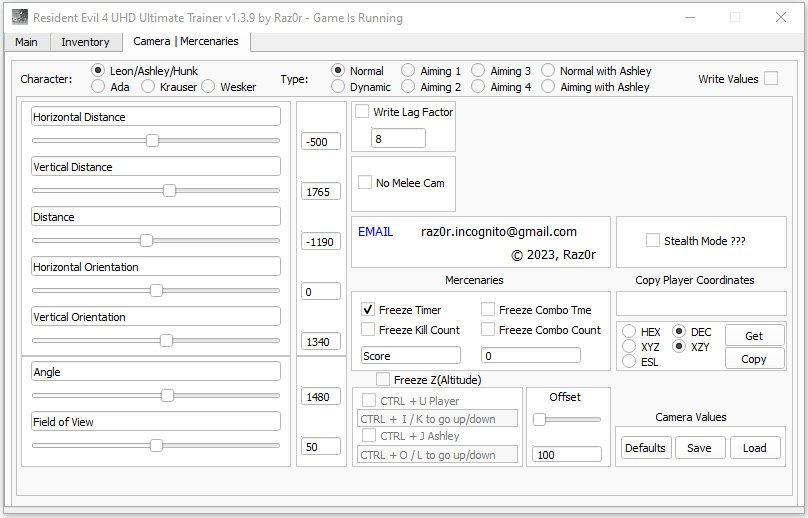
Task: Click the trainer app icon in title bar
Action: (20, 17)
